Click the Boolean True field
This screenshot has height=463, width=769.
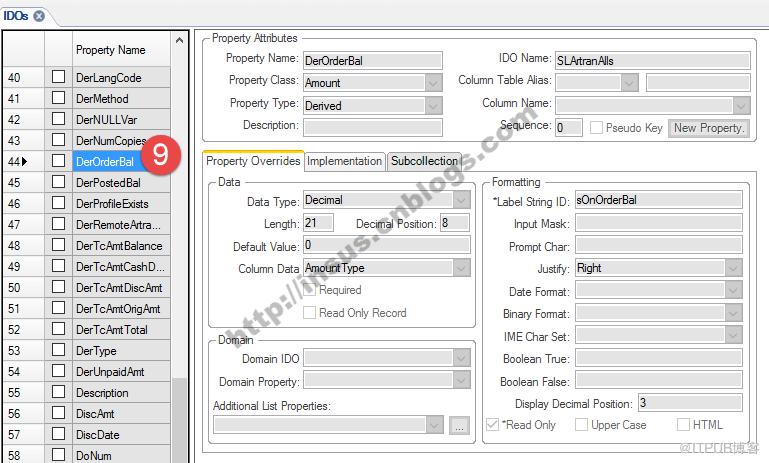(x=659, y=358)
